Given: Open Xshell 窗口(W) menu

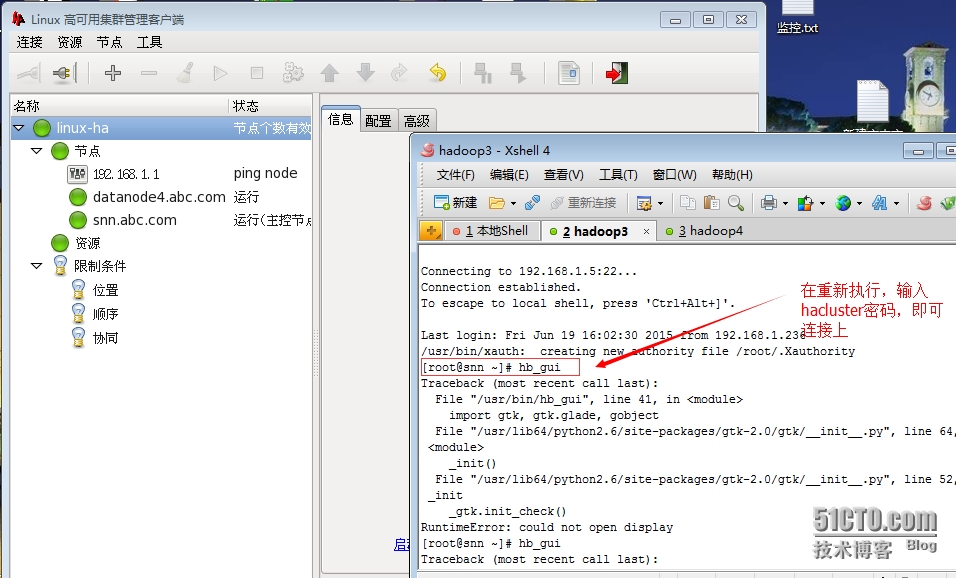Looking at the screenshot, I should [x=674, y=175].
